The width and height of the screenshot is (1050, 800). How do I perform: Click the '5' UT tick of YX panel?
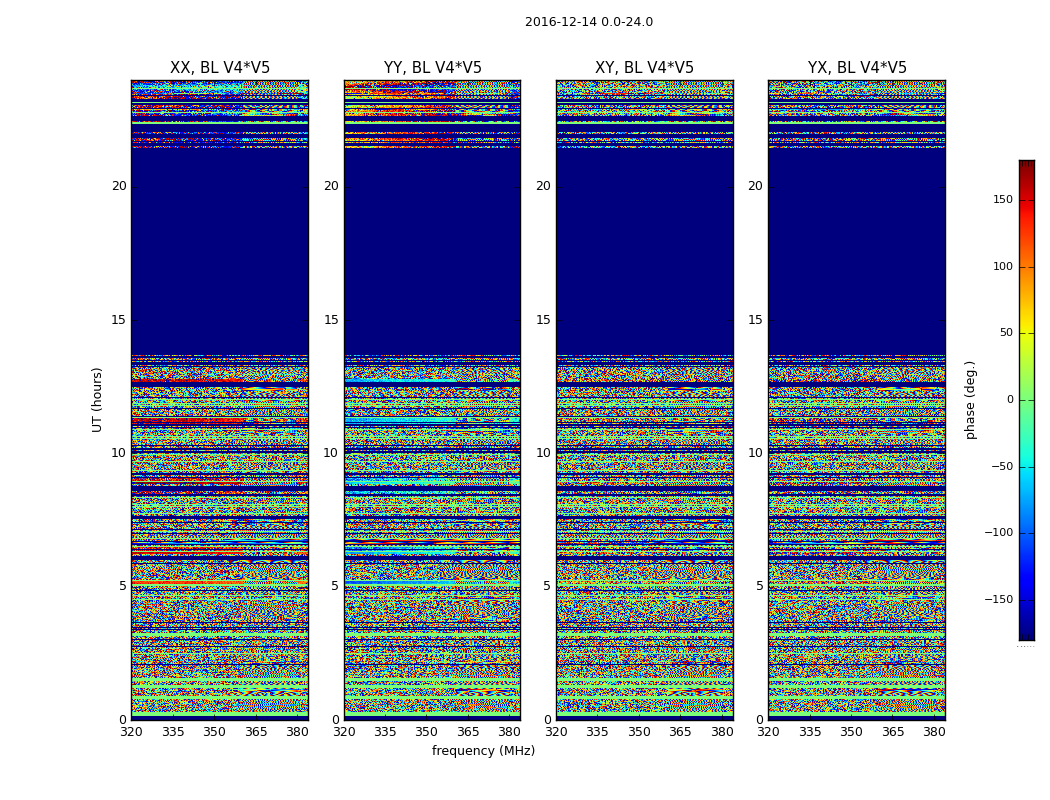pos(759,586)
